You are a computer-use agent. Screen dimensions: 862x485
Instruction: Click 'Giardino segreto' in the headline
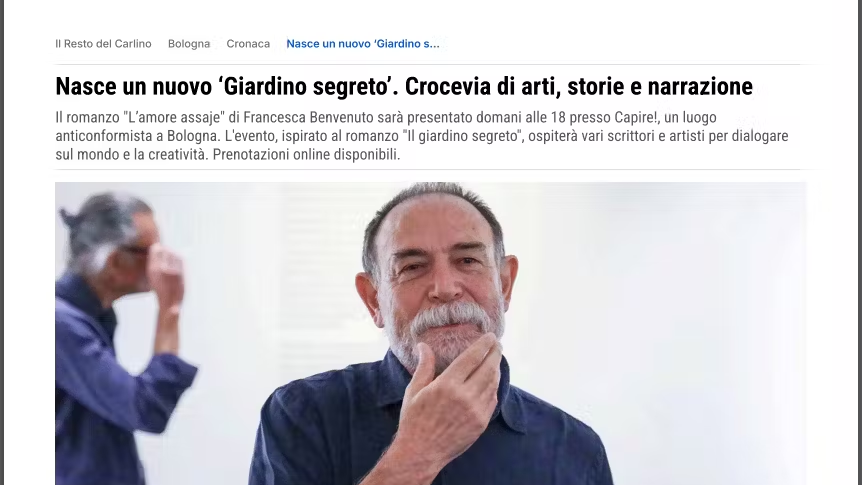point(307,86)
